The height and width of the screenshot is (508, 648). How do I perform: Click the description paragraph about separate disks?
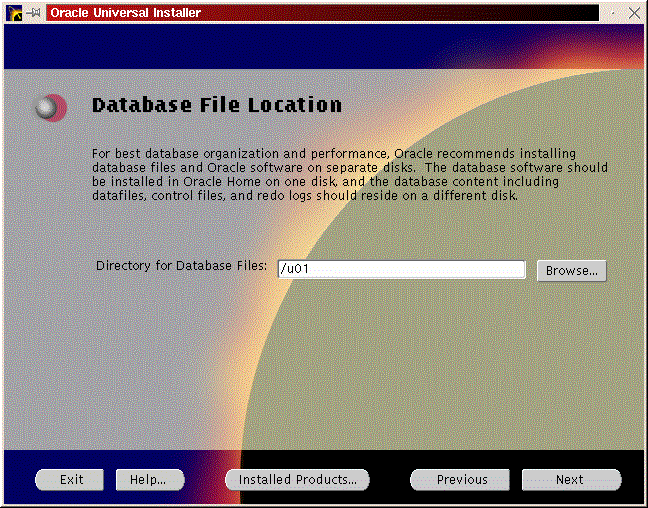[x=349, y=175]
